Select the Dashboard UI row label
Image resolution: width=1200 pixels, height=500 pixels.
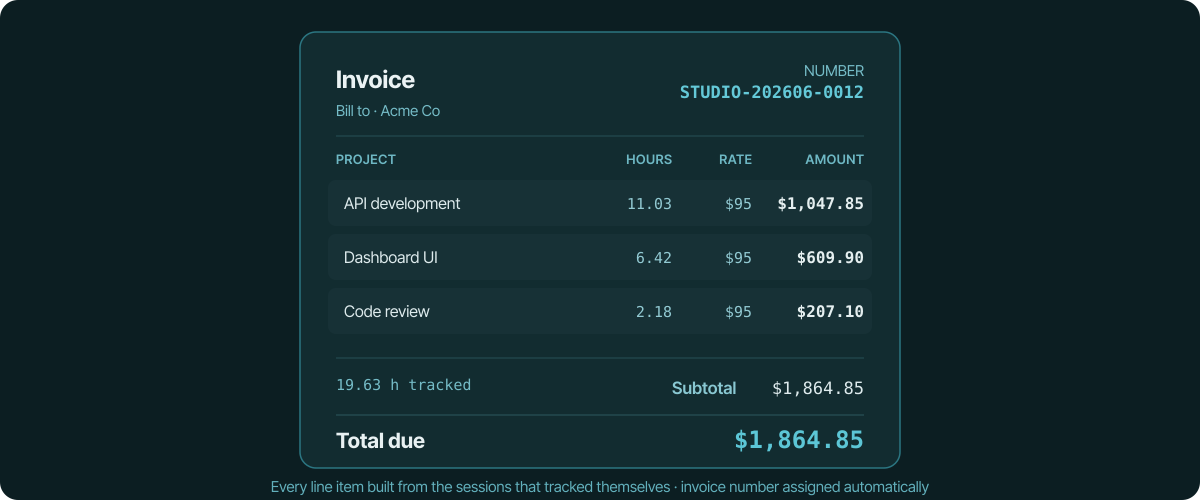391,257
